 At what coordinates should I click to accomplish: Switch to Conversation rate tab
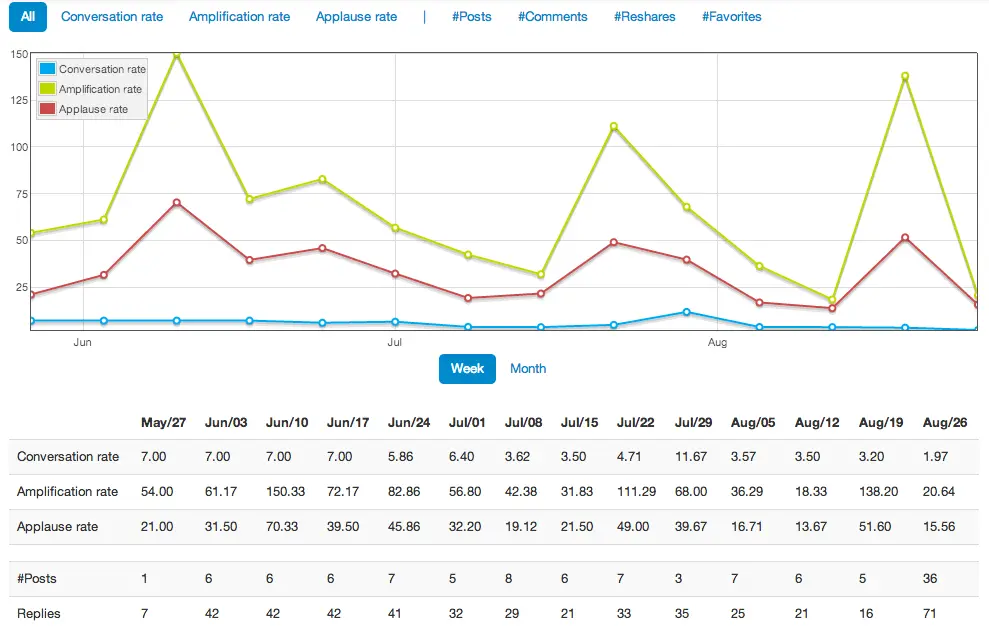tap(112, 17)
